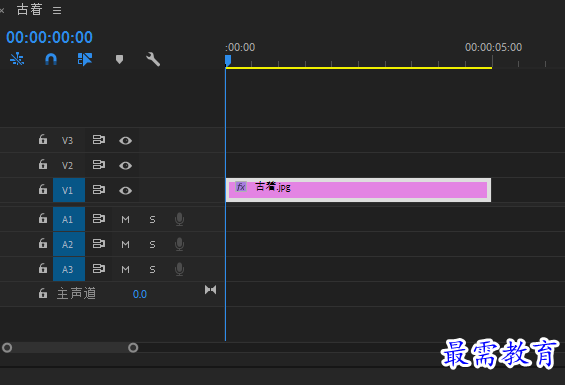Enable voice-over record on A2

179,244
